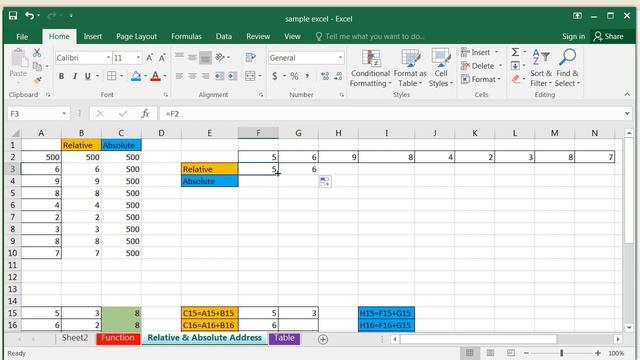Open Format as Table dropdown
Viewport: 640px width, 360px height.
pyautogui.click(x=410, y=68)
